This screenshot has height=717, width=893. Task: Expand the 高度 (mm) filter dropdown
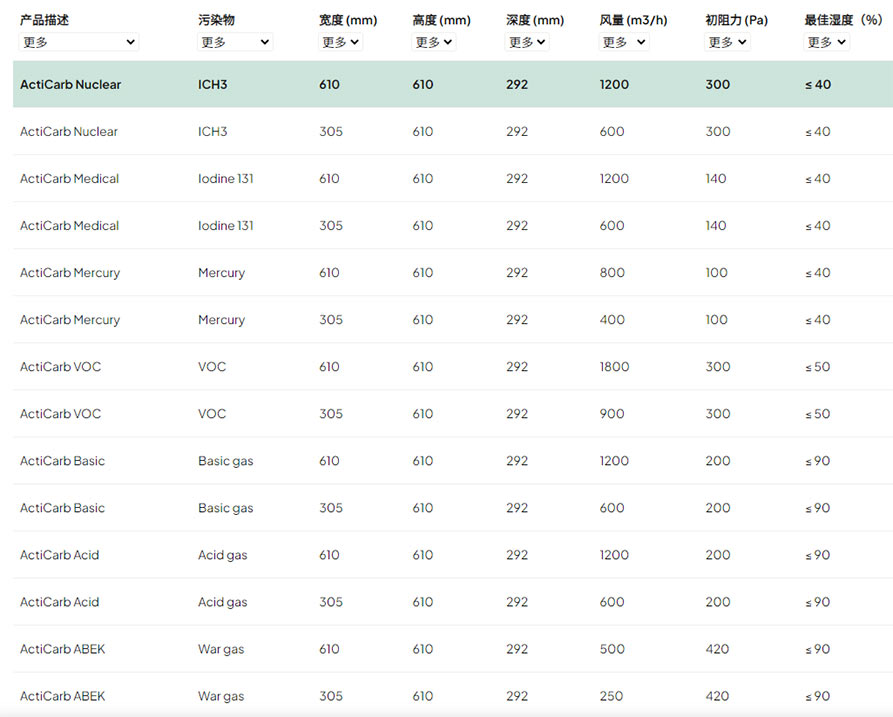pyautogui.click(x=433, y=42)
